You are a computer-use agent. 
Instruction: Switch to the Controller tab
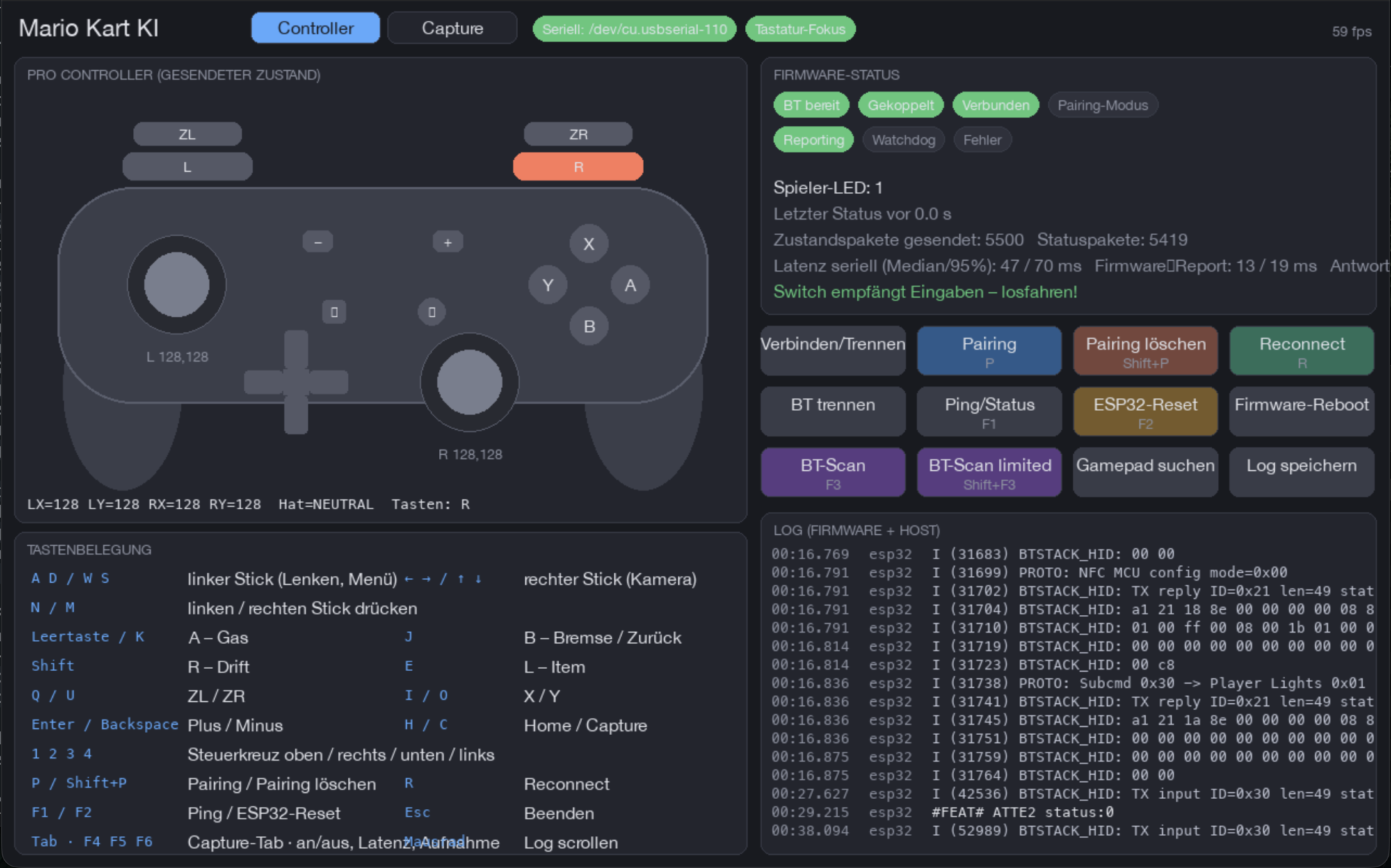click(315, 28)
